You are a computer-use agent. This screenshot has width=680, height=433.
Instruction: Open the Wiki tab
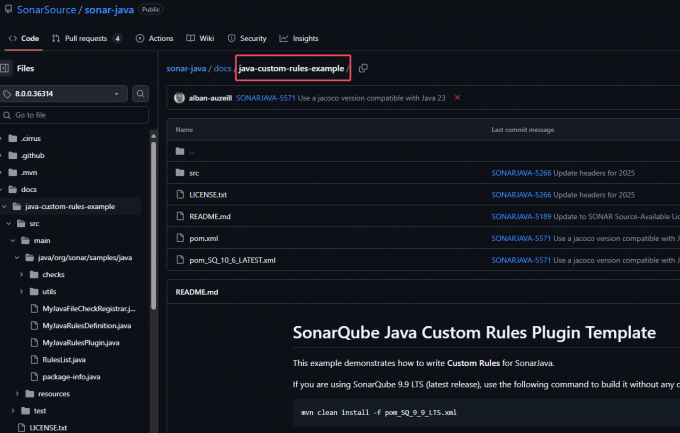point(200,38)
